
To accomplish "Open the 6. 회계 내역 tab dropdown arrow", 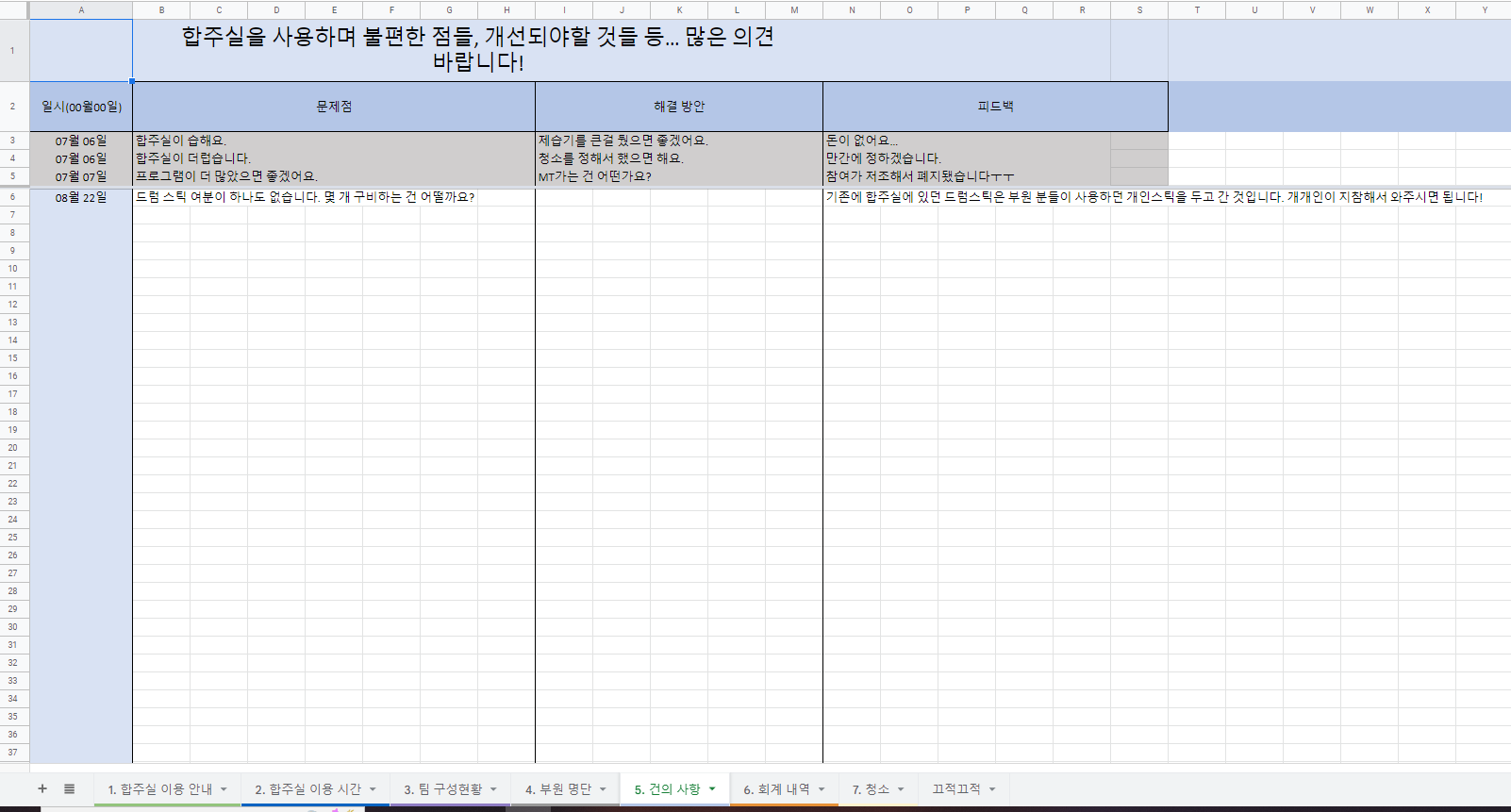I will (x=822, y=789).
